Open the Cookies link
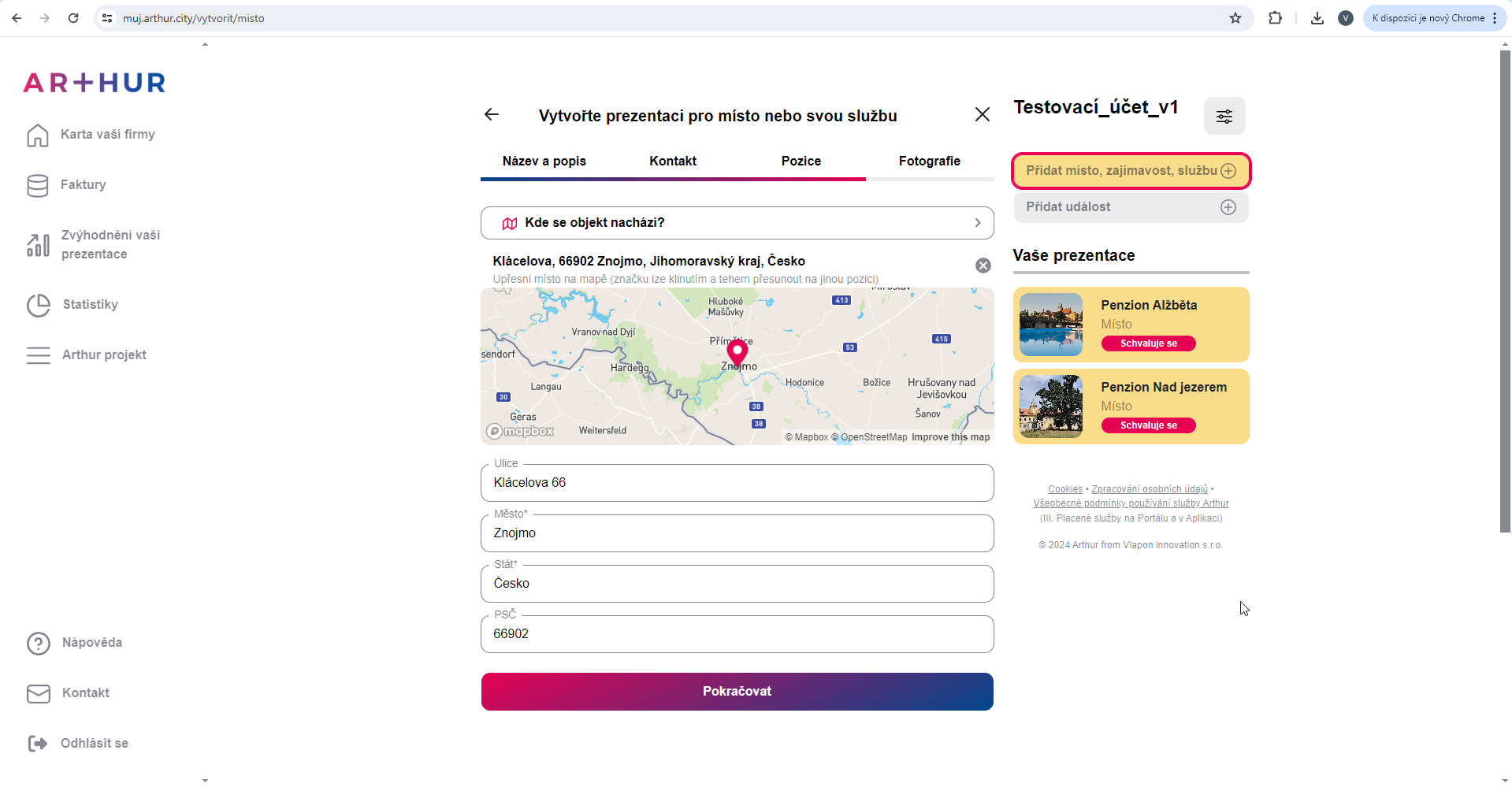The image size is (1512, 787). click(x=1064, y=489)
